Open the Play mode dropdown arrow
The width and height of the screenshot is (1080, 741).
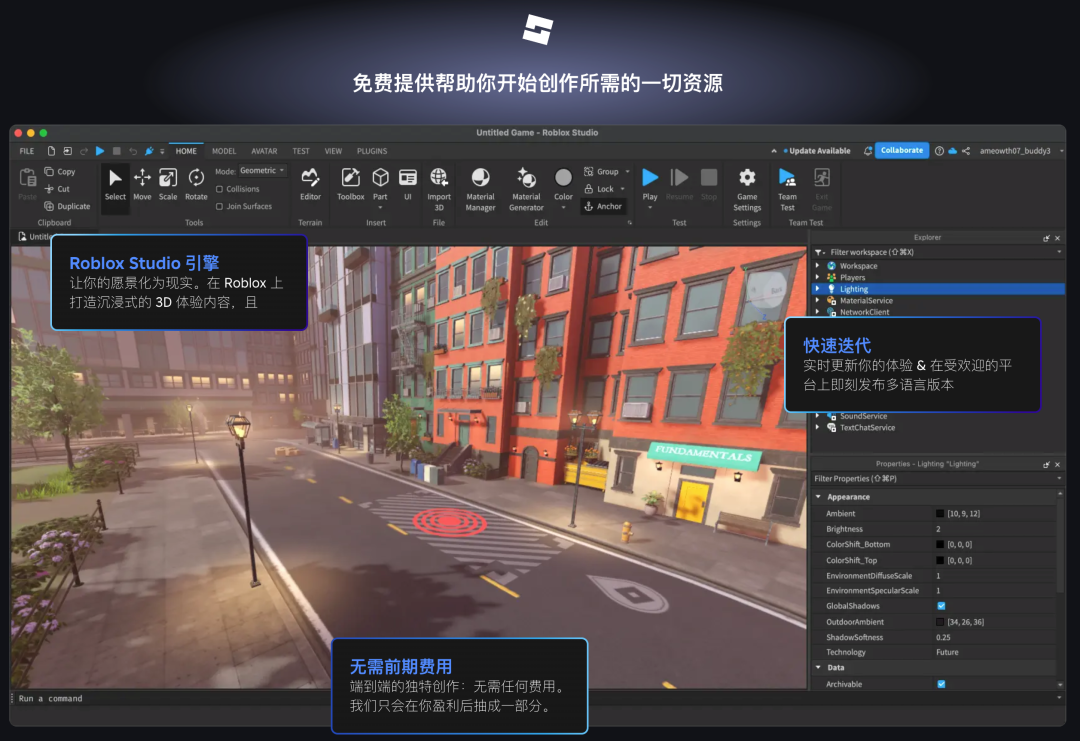[650, 207]
